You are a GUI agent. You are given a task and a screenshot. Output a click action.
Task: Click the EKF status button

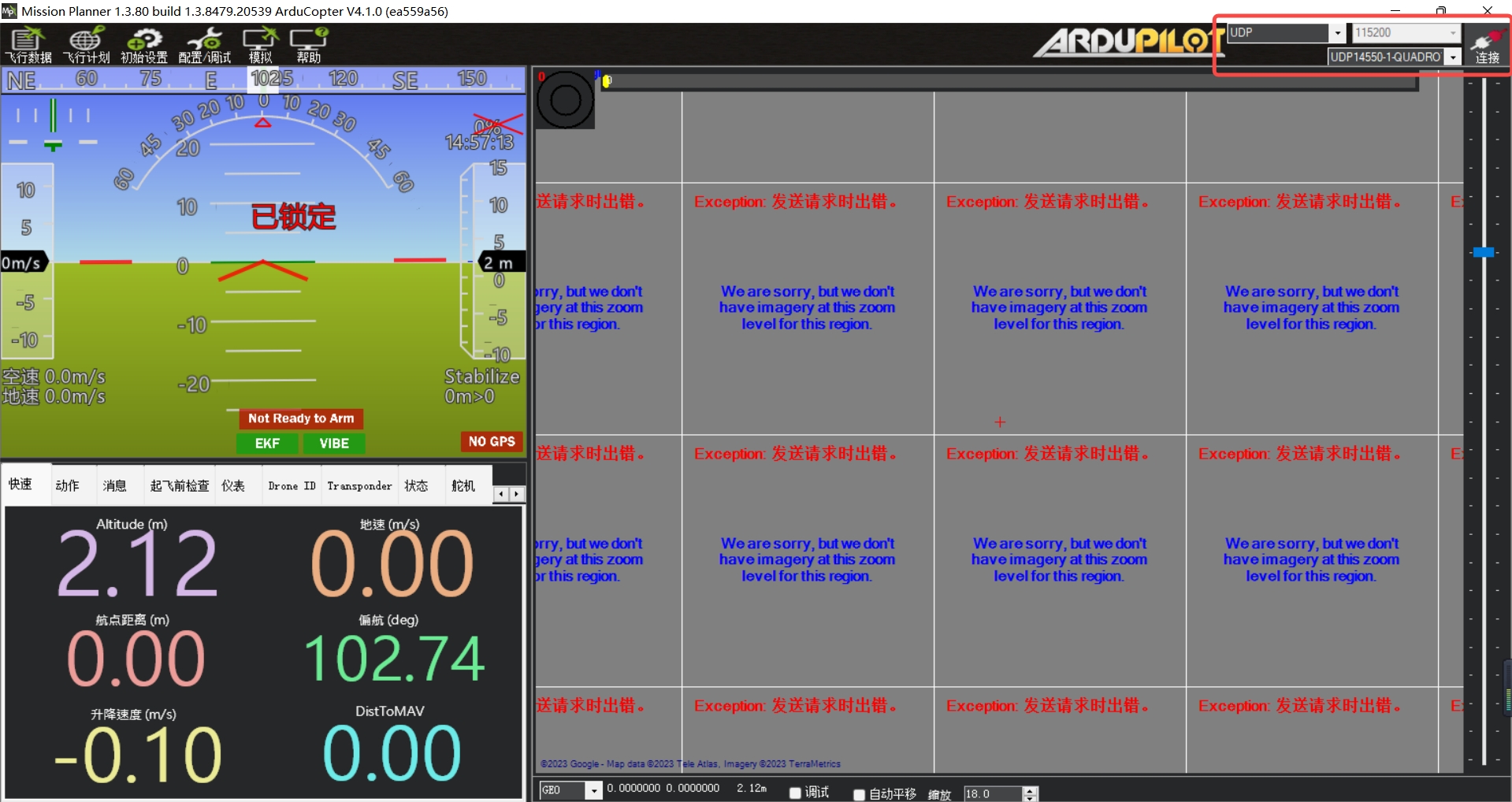pyautogui.click(x=267, y=444)
